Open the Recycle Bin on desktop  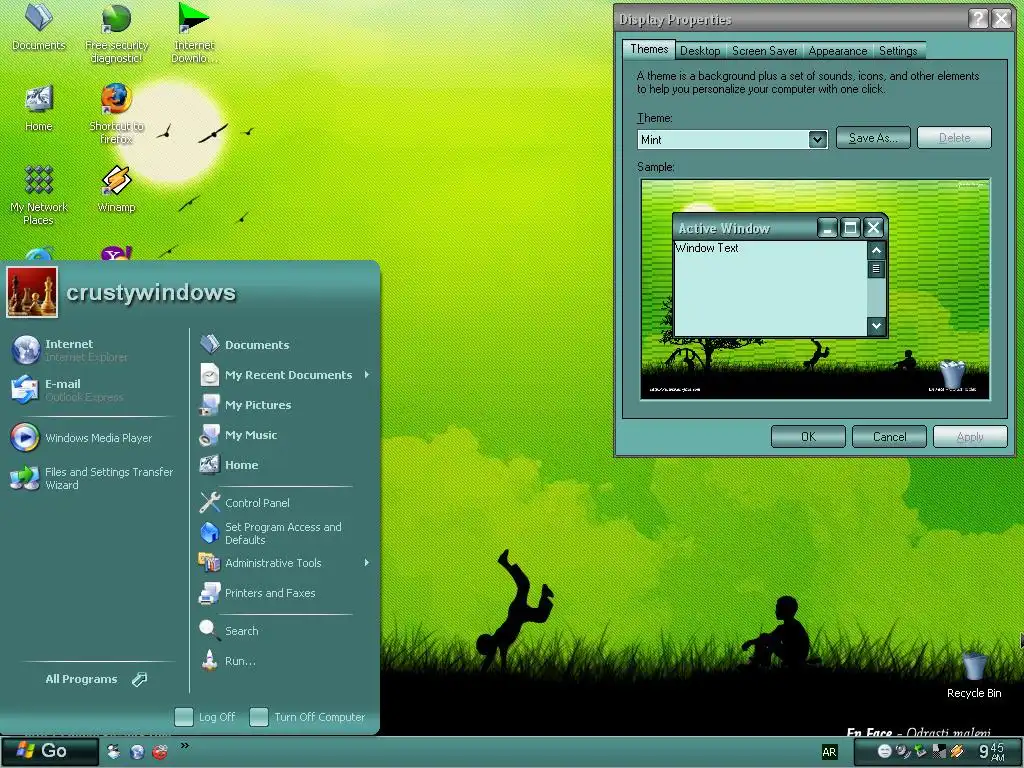point(974,675)
